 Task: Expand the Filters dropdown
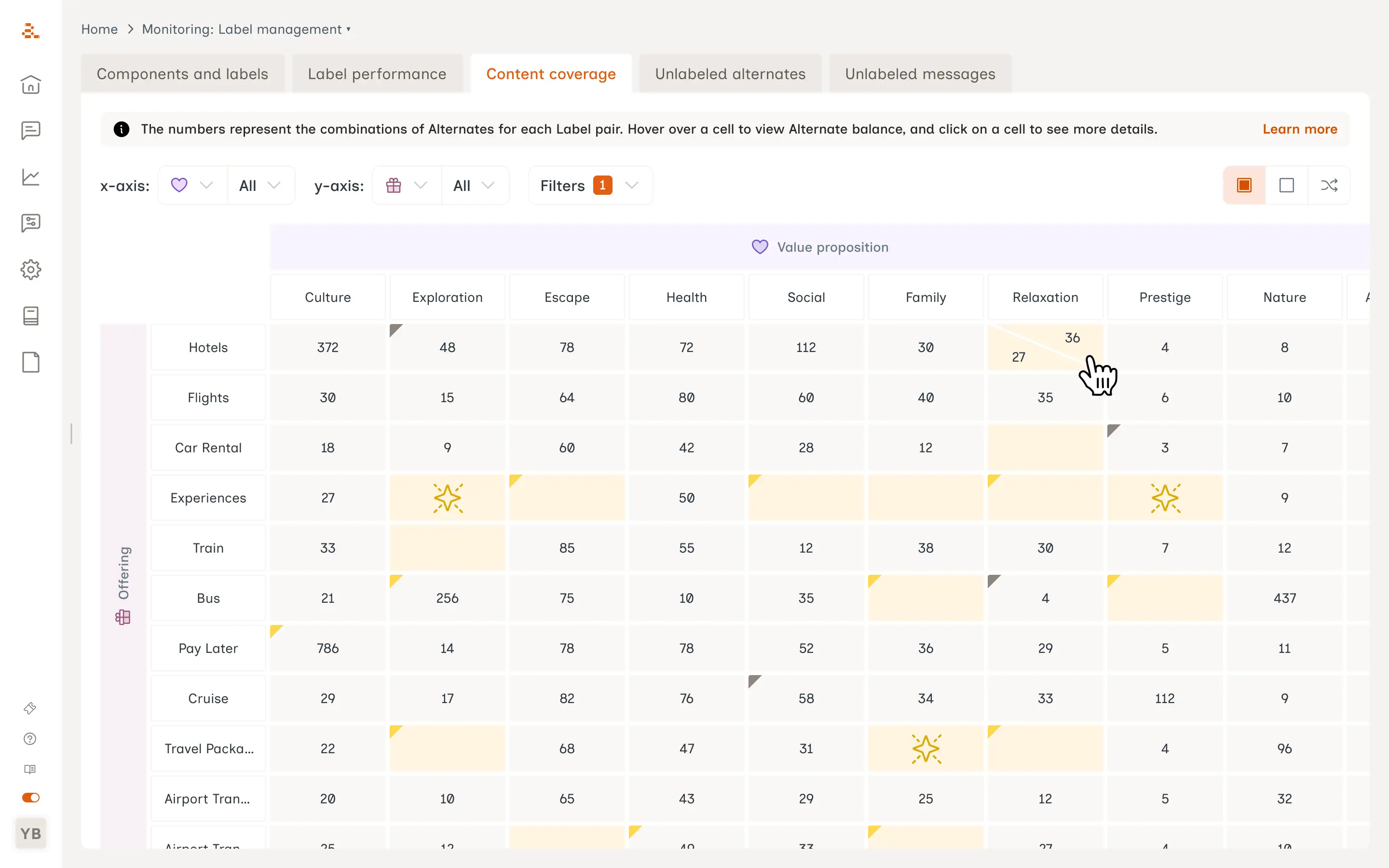[589, 186]
